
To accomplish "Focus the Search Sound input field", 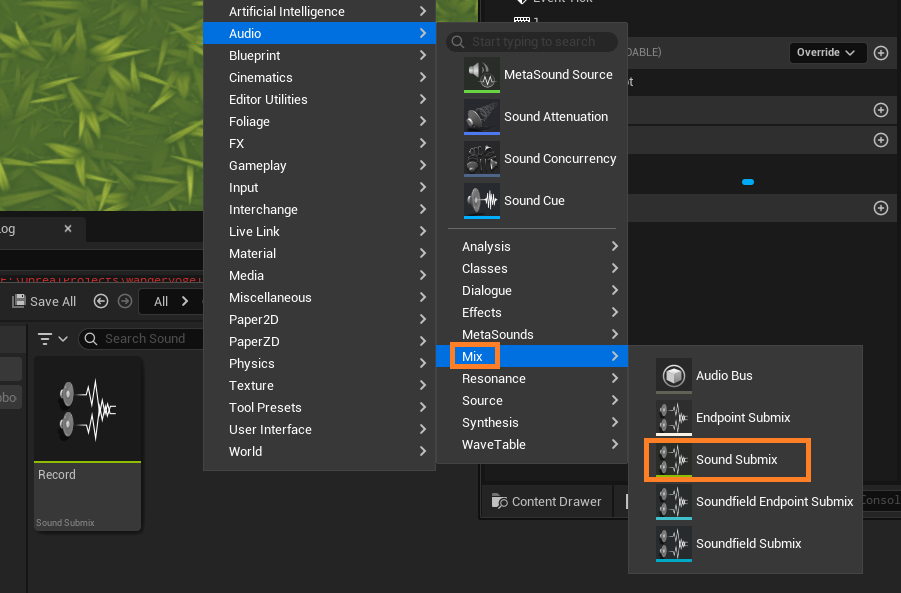I will (150, 339).
